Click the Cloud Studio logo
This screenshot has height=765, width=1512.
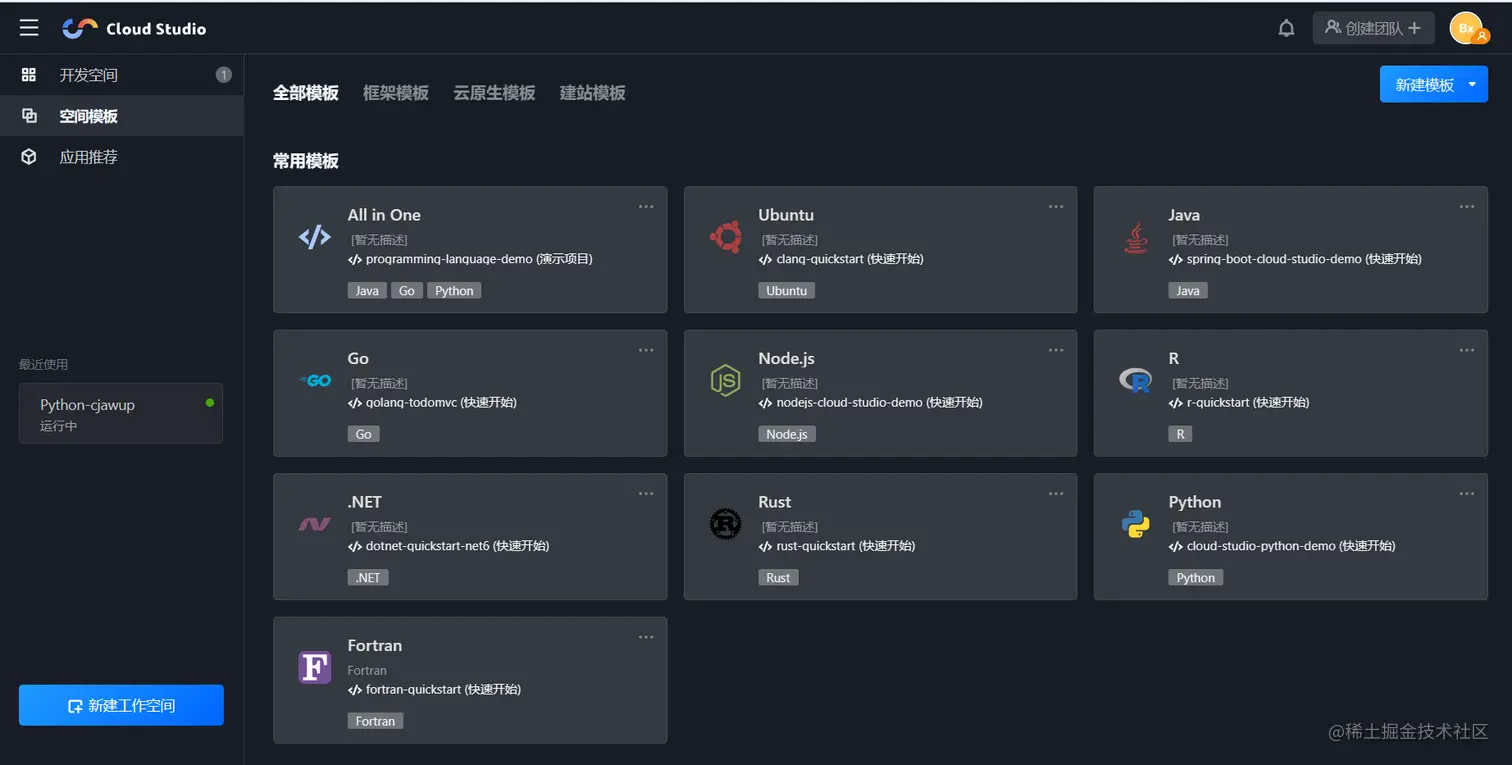(x=134, y=28)
